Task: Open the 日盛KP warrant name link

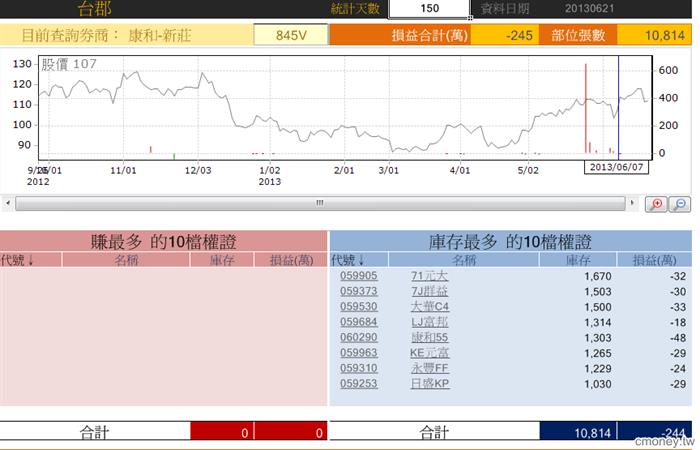Action: (x=429, y=383)
